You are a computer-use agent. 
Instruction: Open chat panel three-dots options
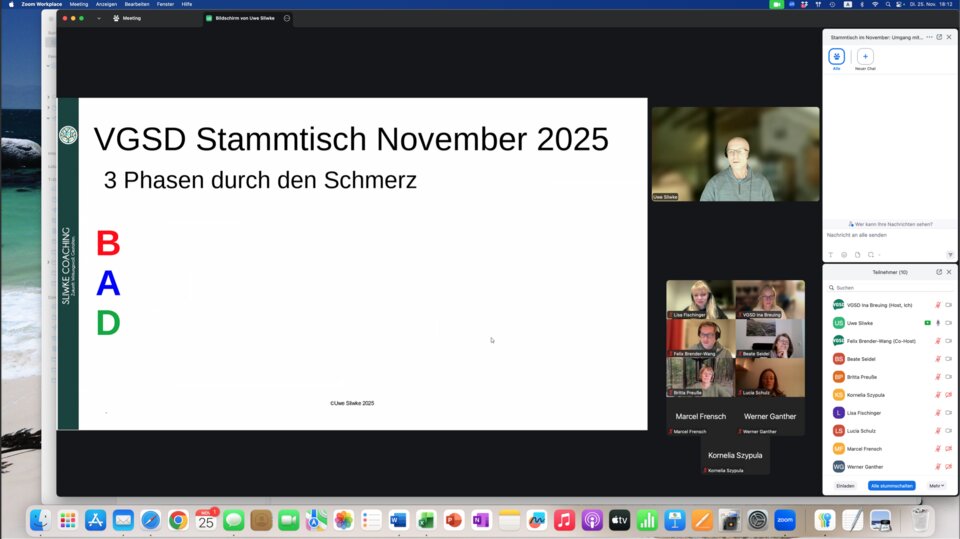click(x=929, y=37)
